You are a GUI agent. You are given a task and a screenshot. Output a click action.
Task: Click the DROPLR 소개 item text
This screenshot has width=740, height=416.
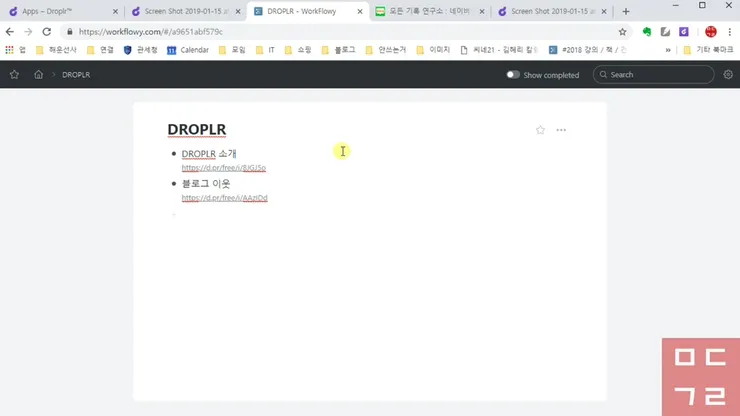click(209, 154)
